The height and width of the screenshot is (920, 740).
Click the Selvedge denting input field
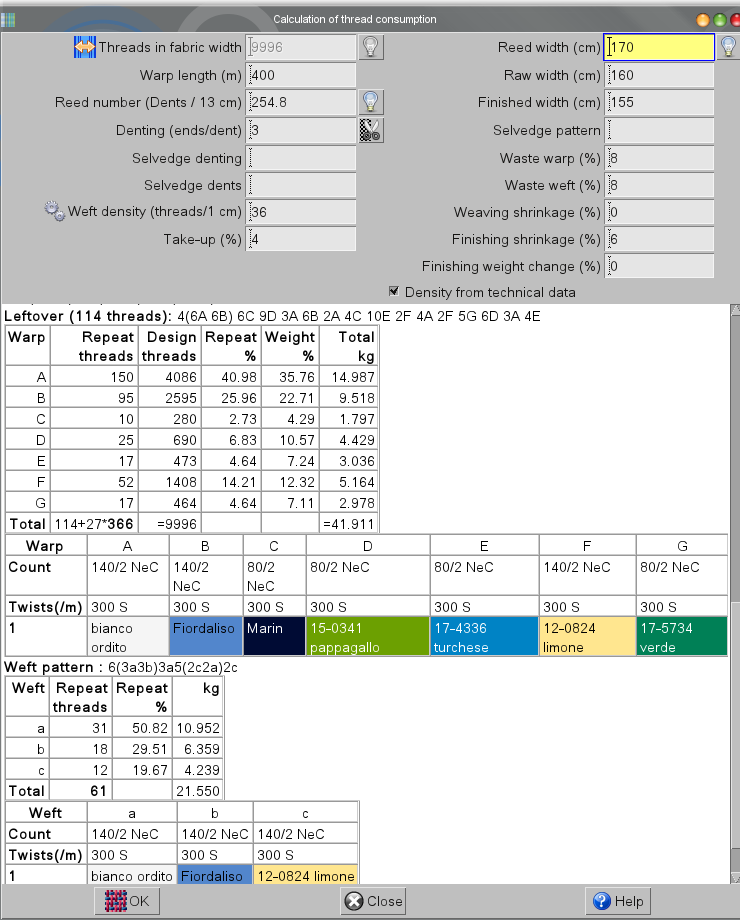click(x=300, y=158)
